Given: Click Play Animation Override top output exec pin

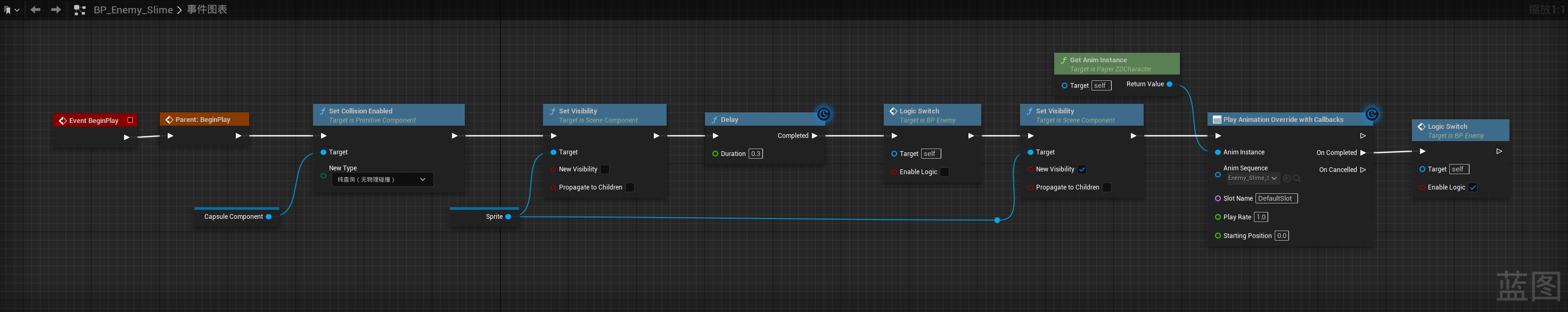Looking at the screenshot, I should point(1363,136).
